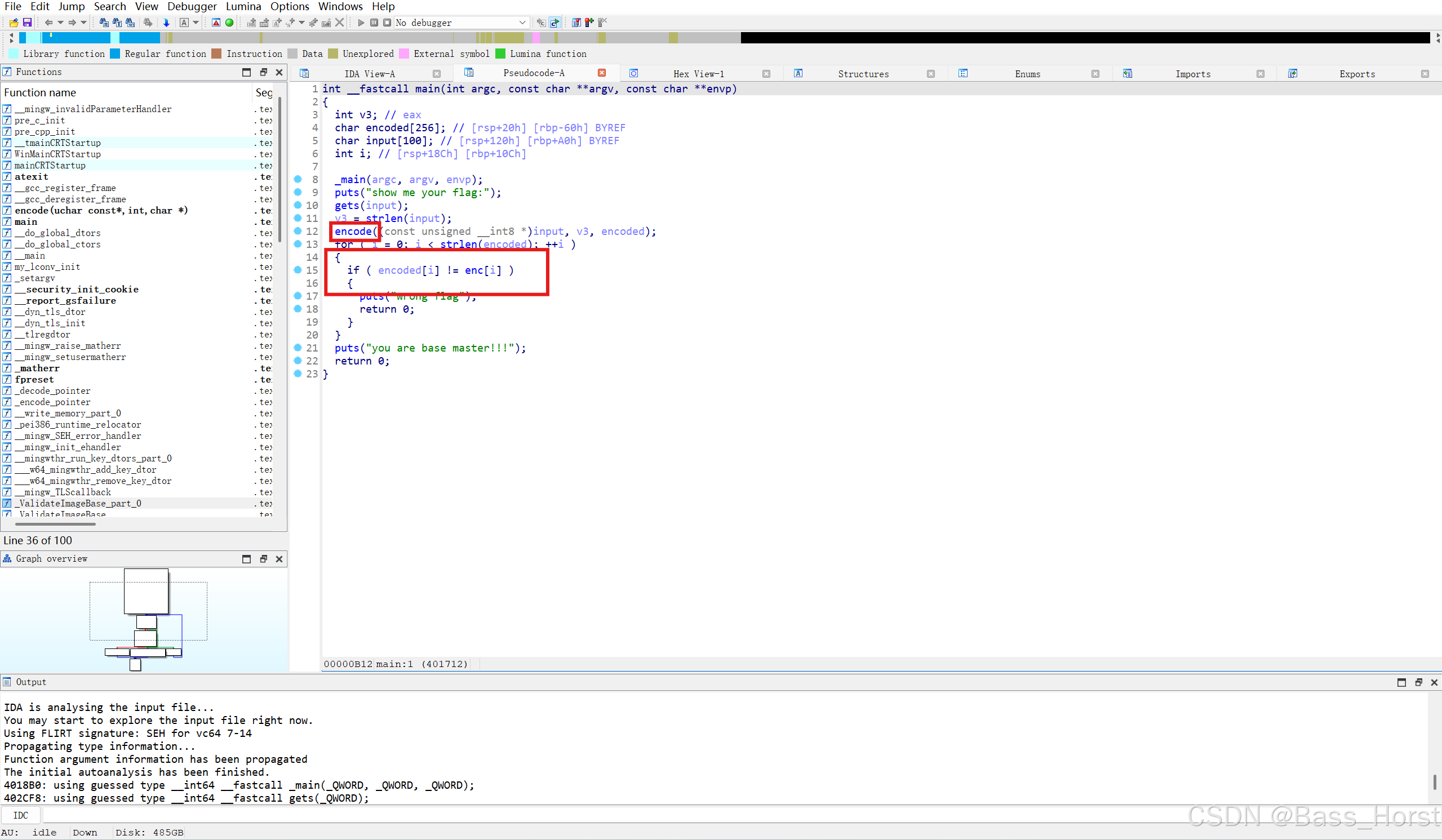
Task: Click the blue down arrow icon
Action: click(x=166, y=23)
